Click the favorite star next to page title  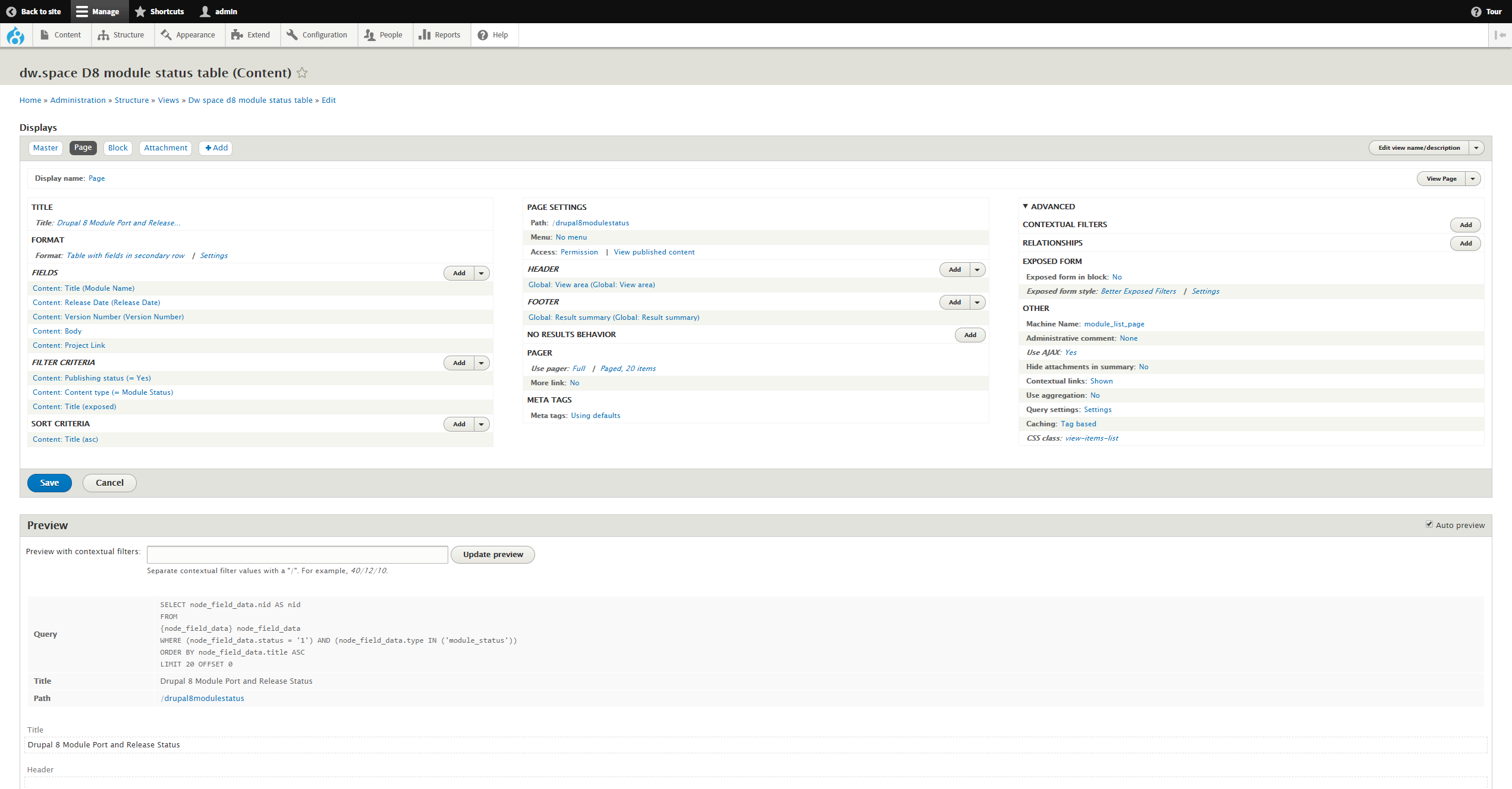[302, 73]
